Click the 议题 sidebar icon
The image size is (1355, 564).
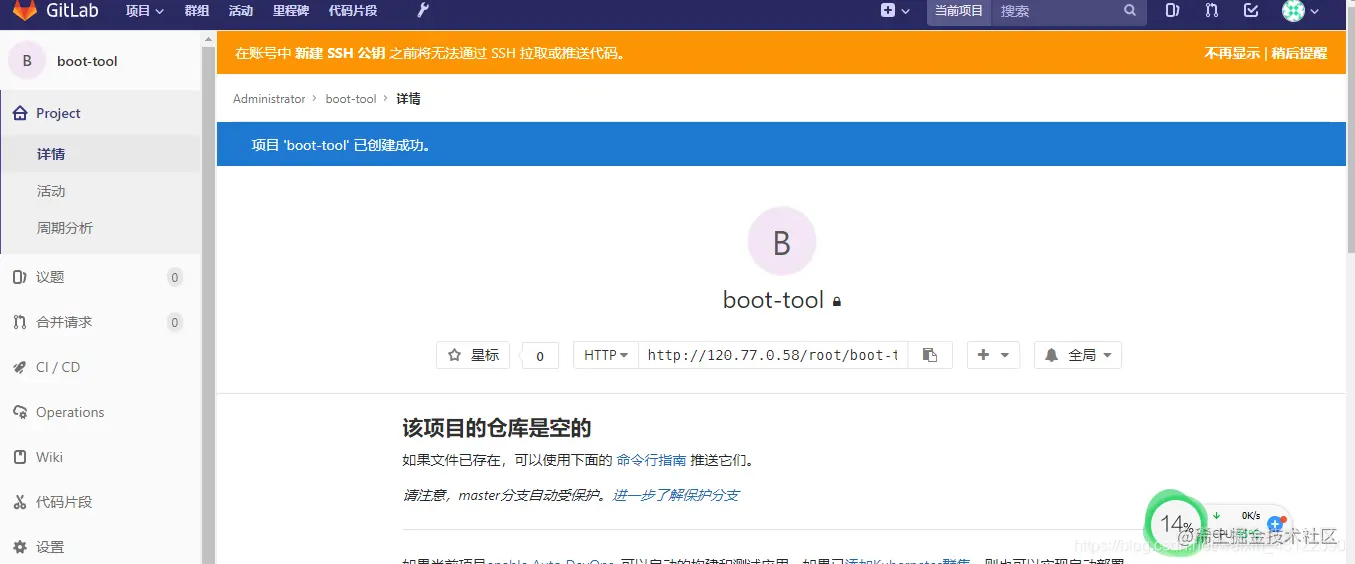(19, 277)
